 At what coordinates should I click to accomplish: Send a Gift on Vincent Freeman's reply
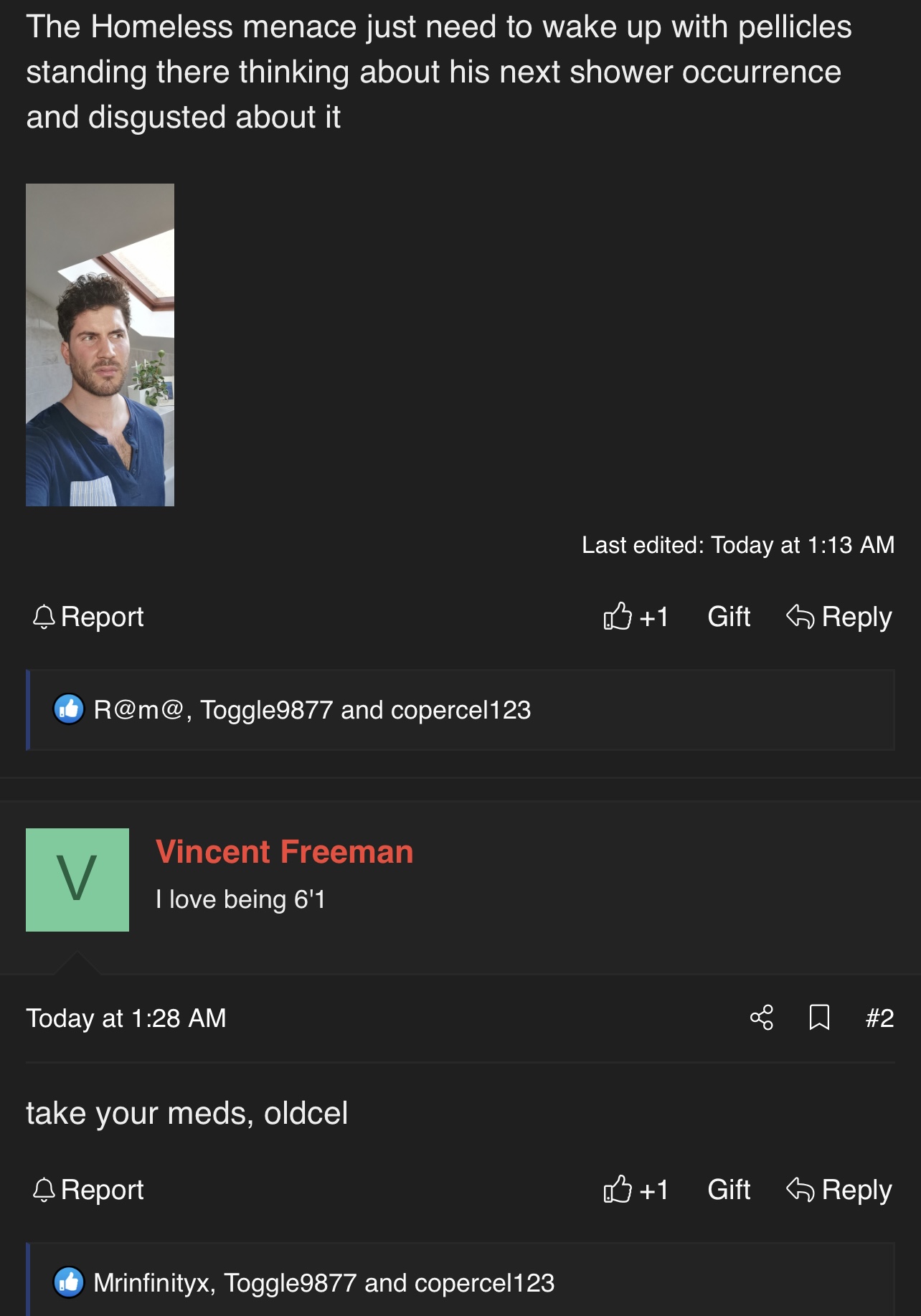[729, 1190]
